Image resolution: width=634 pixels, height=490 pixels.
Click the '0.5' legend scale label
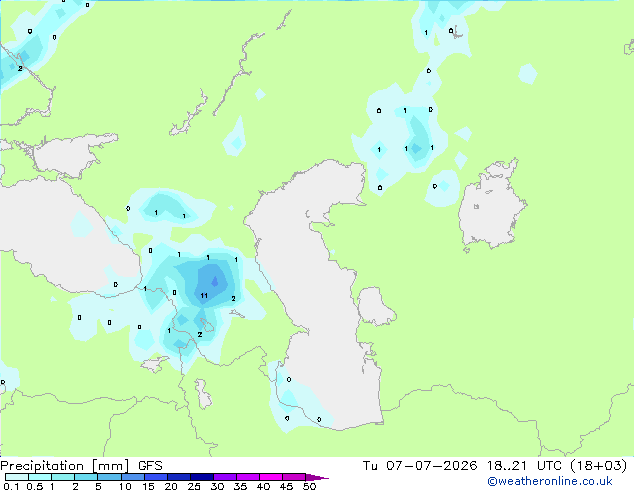tap(34, 486)
